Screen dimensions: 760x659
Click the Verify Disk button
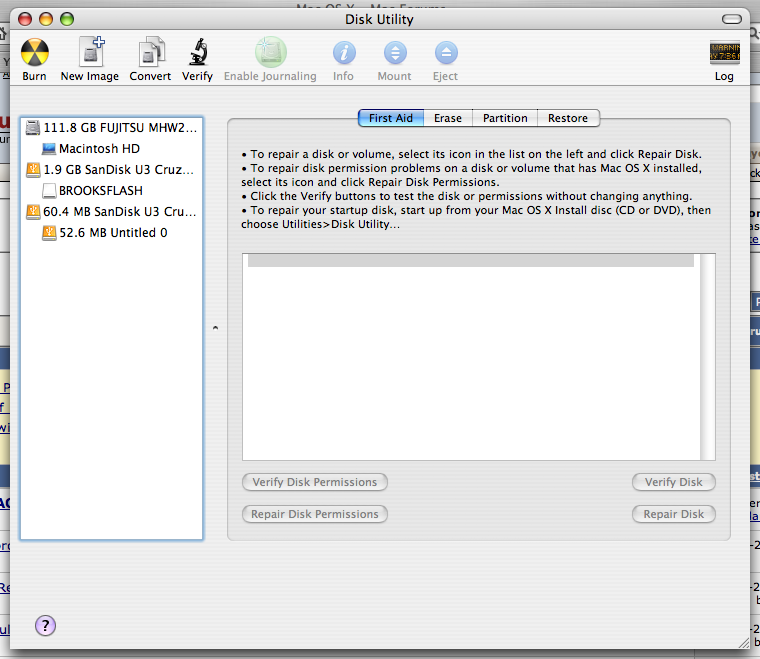click(x=674, y=482)
